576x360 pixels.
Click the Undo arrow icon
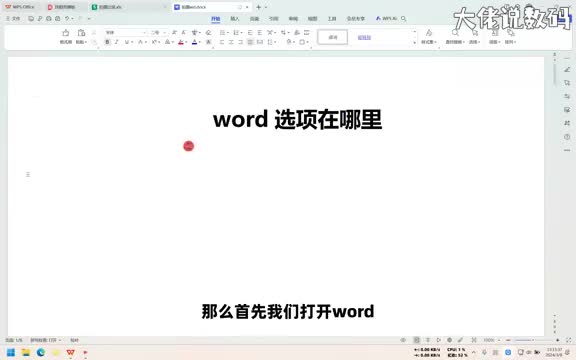point(67,18)
